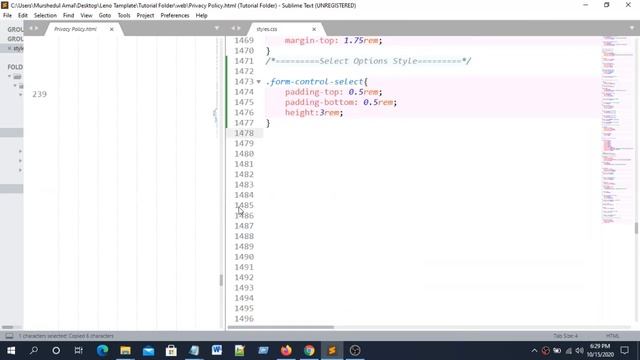Viewport: 640px width, 360px height.
Task: Open left pane tab list dropdown
Action: 217,28
